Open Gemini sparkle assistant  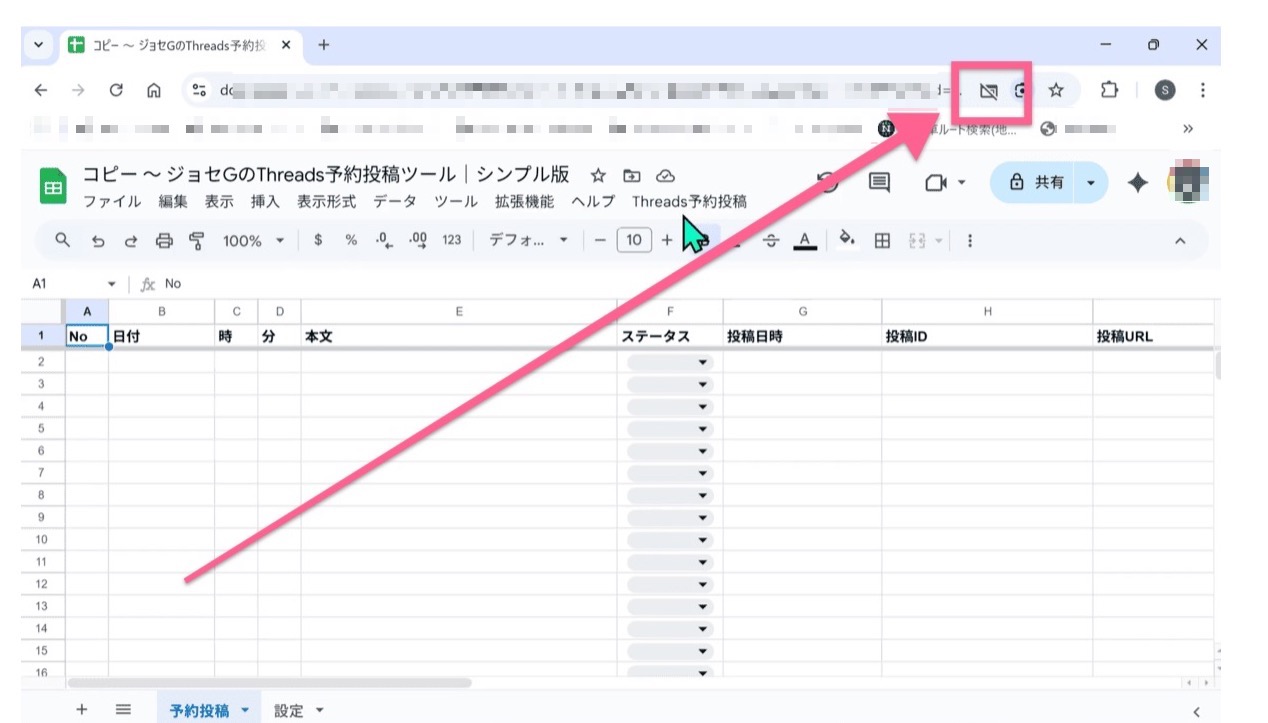click(1137, 182)
